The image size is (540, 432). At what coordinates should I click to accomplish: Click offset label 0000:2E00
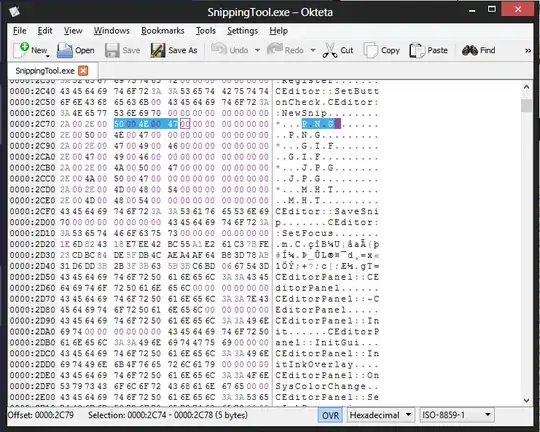(x=32, y=397)
